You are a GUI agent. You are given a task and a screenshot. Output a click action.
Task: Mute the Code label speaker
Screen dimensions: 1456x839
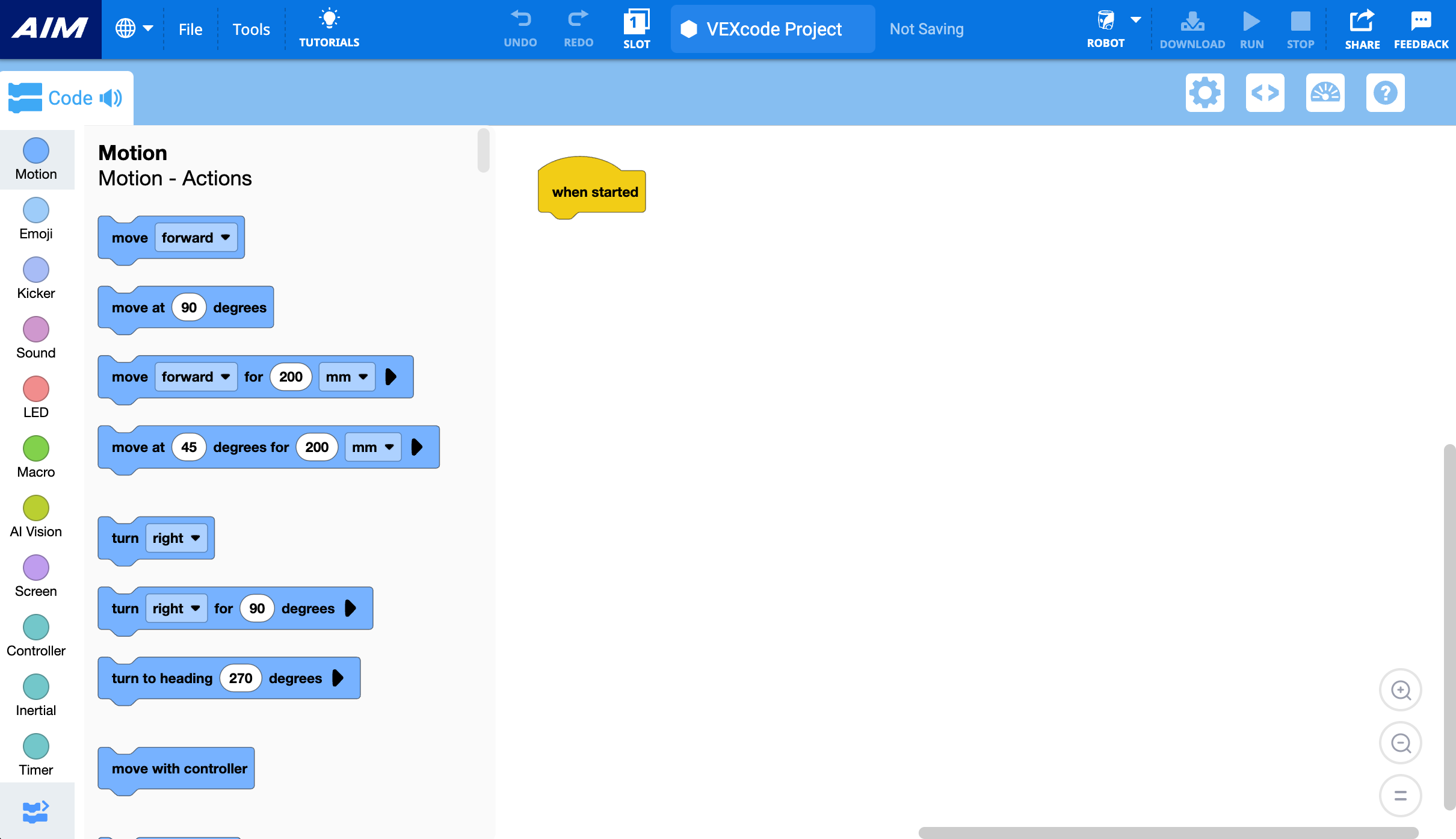click(111, 98)
